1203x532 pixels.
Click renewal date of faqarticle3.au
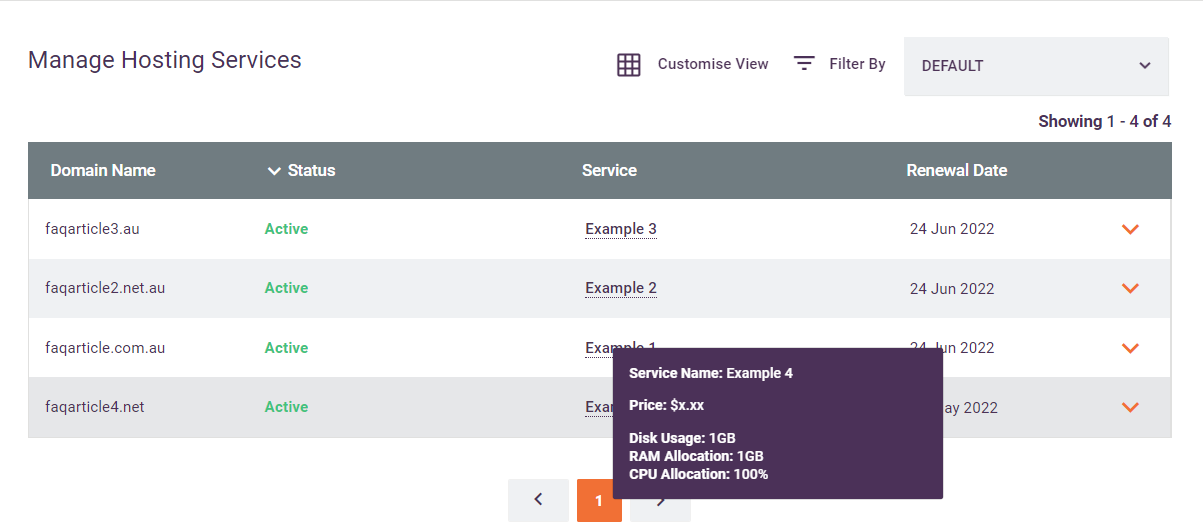point(952,229)
